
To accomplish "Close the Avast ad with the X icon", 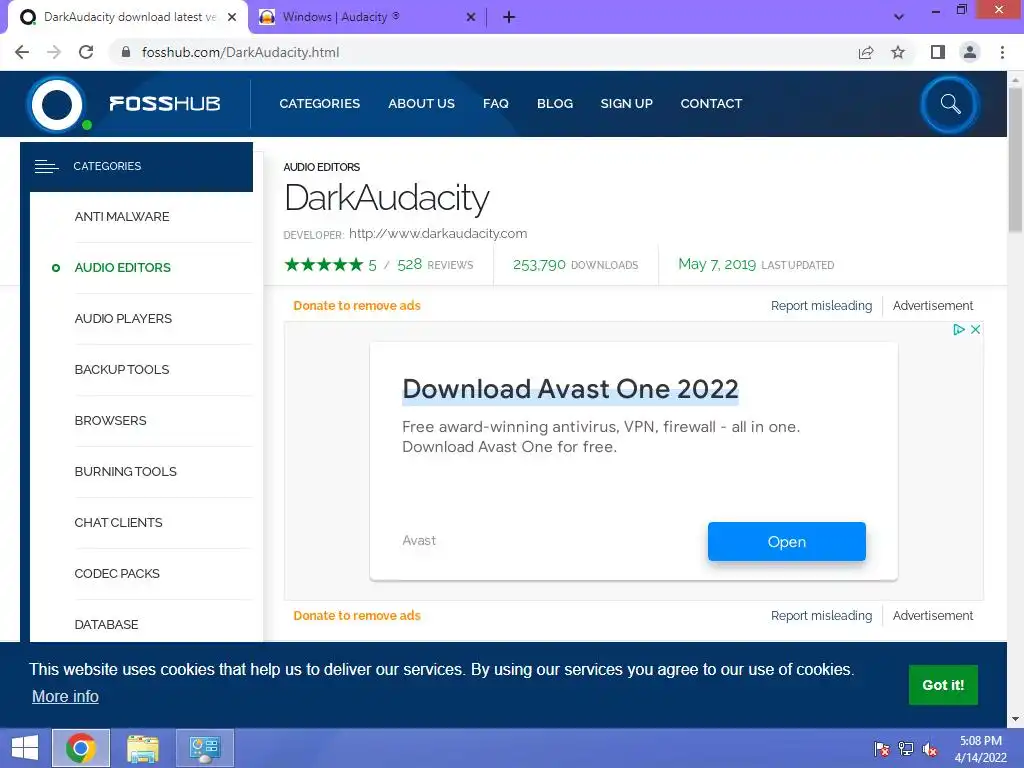I will [x=975, y=330].
